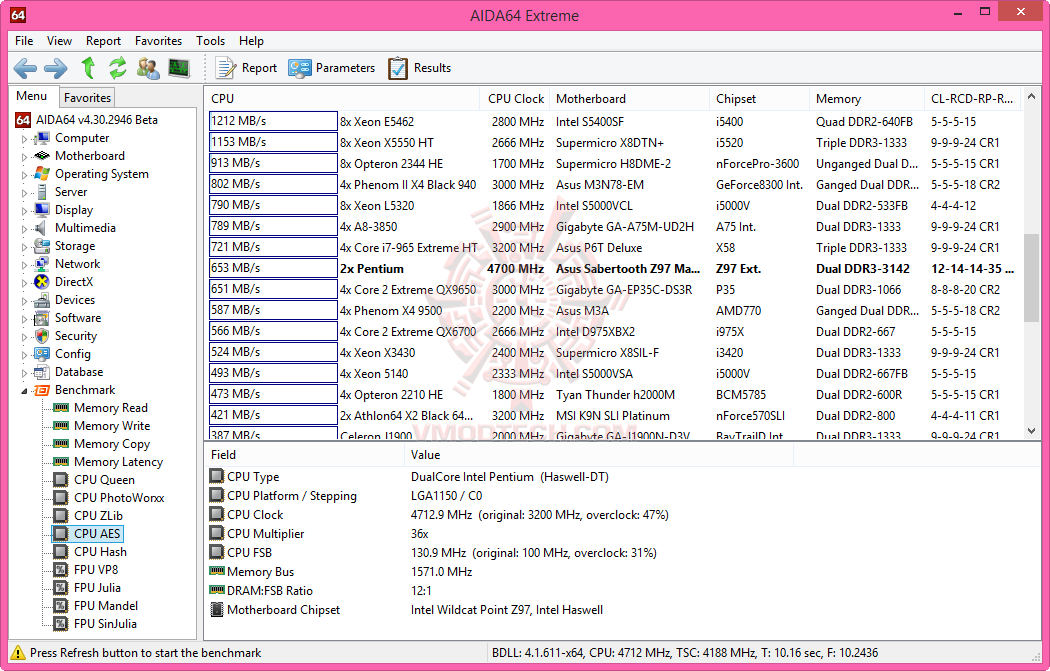Expand the Computer tree node
The width and height of the screenshot is (1050, 671).
pos(24,139)
